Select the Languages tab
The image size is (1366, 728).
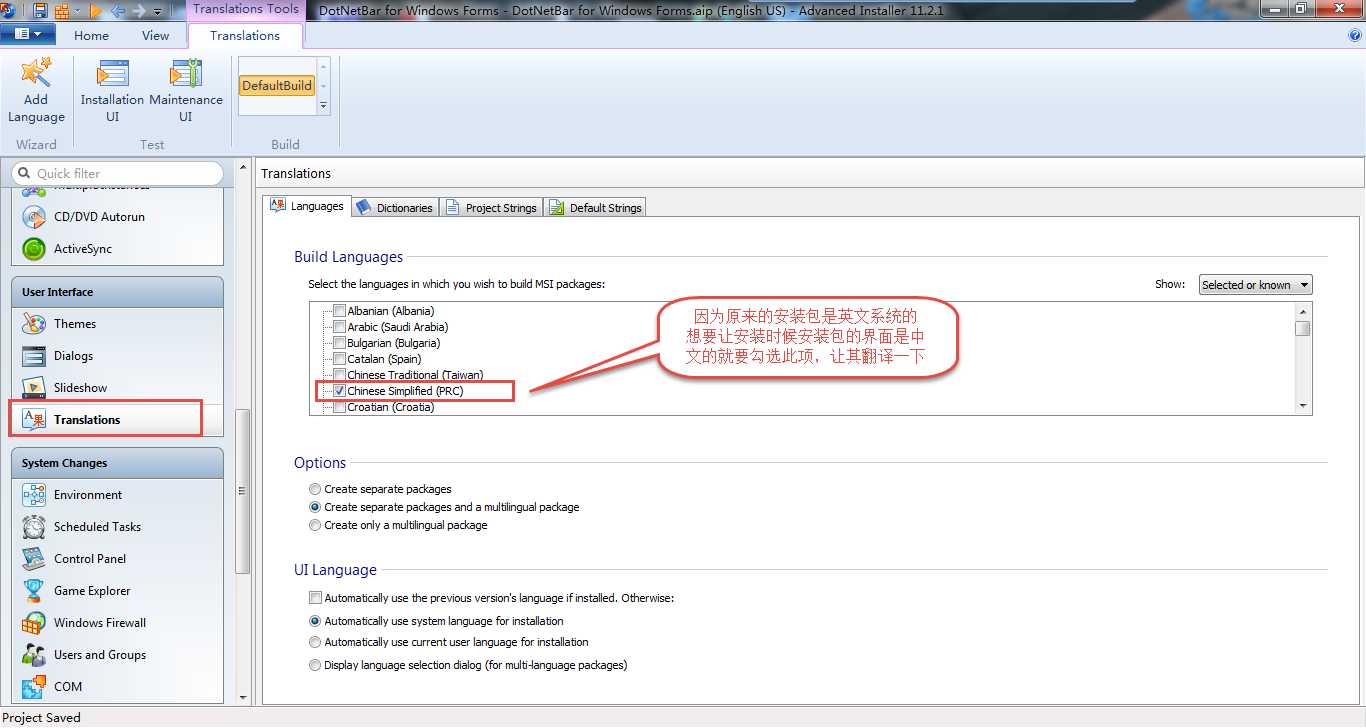point(307,206)
